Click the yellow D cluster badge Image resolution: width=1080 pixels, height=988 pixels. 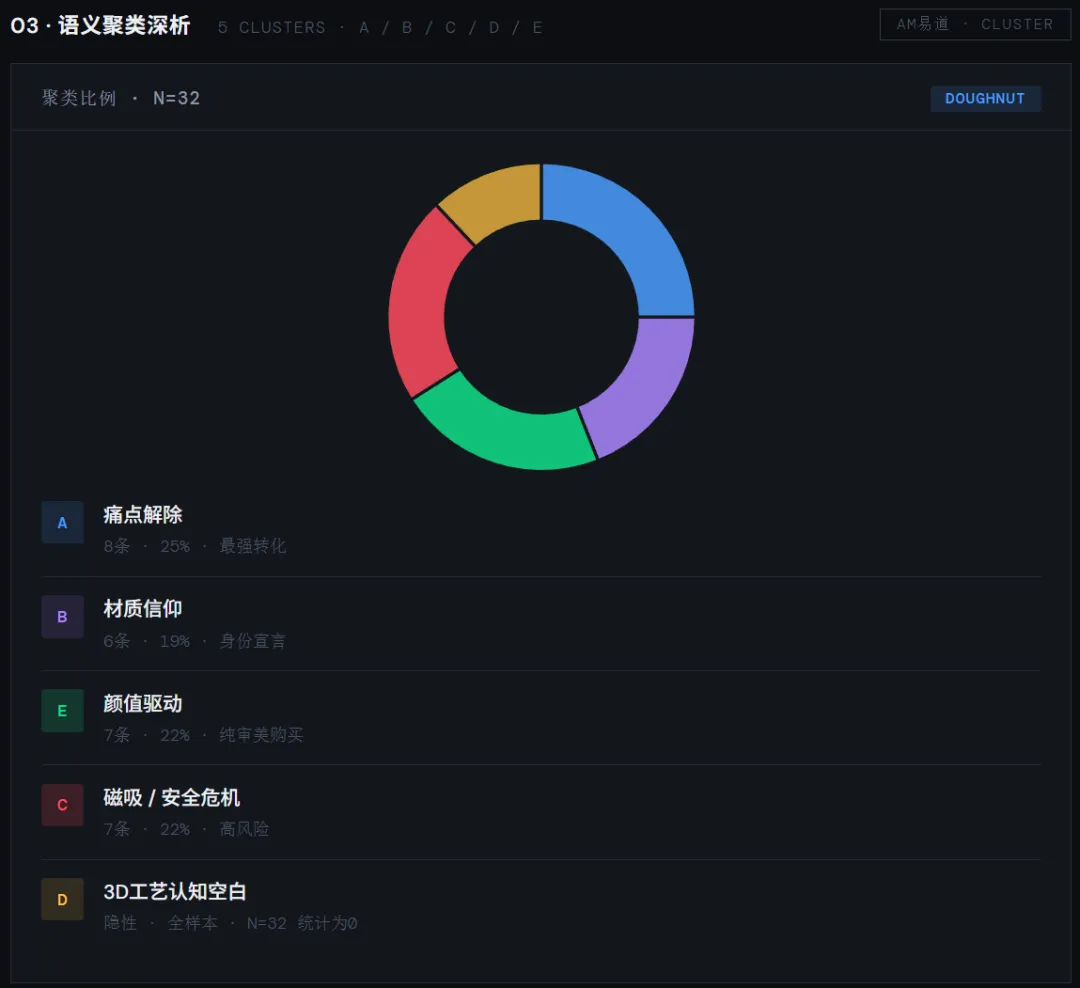click(x=62, y=899)
